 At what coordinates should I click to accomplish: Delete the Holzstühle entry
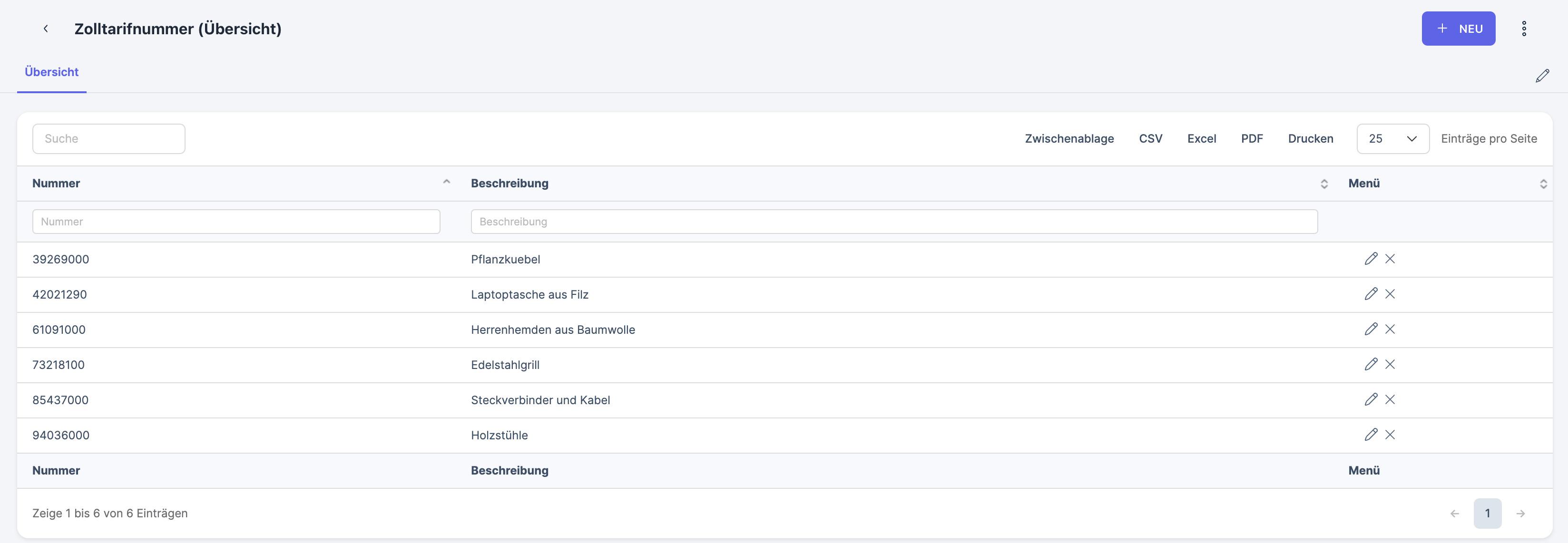point(1390,436)
